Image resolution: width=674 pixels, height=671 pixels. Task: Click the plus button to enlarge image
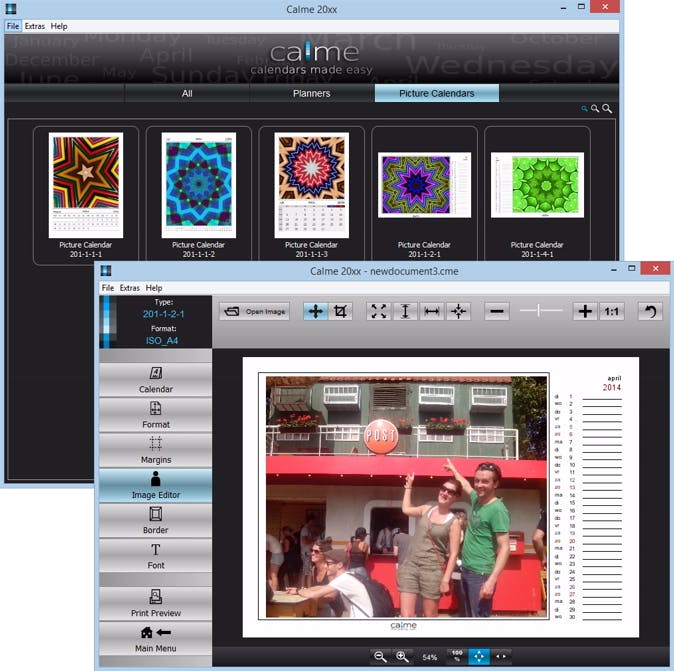(585, 311)
